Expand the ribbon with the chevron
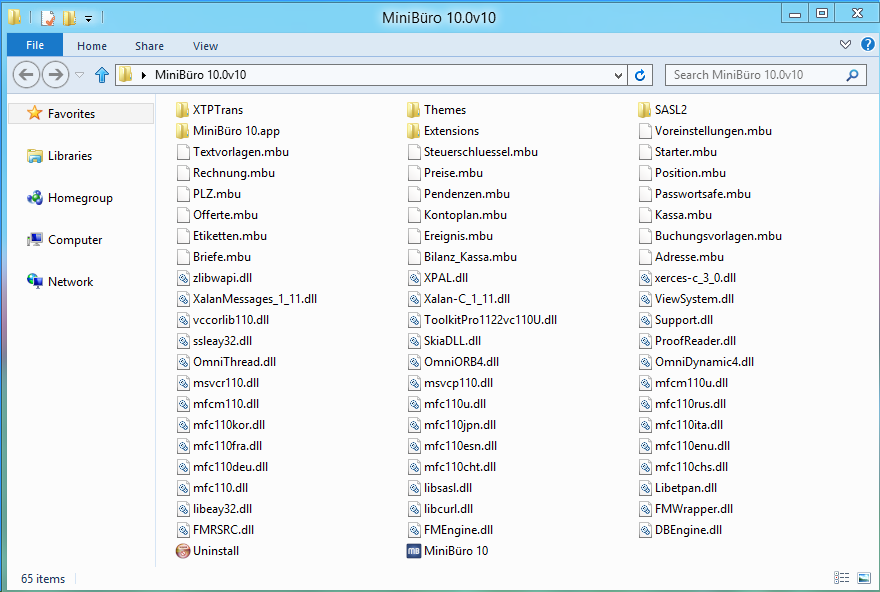Screen dimensions: 880x592 pos(845,44)
